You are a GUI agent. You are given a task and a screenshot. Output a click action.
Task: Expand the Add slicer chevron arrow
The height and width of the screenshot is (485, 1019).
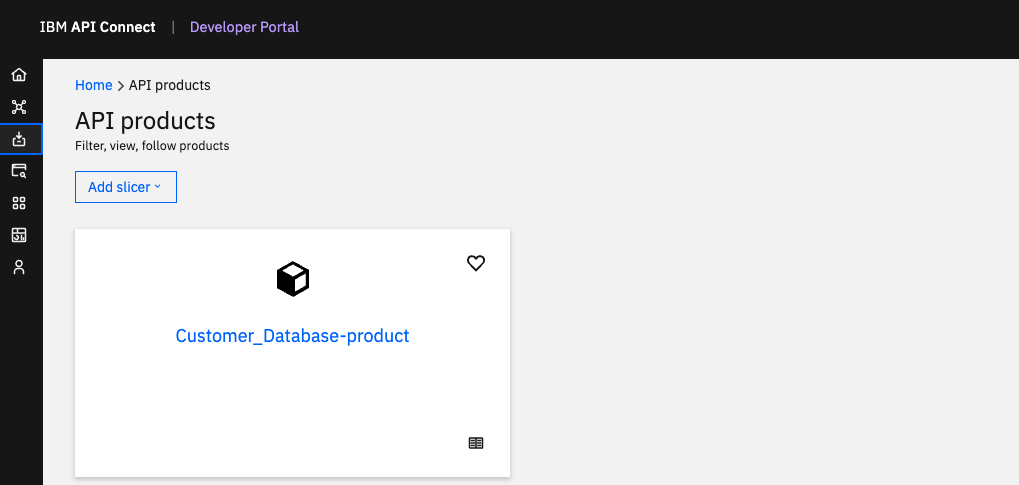pyautogui.click(x=157, y=187)
